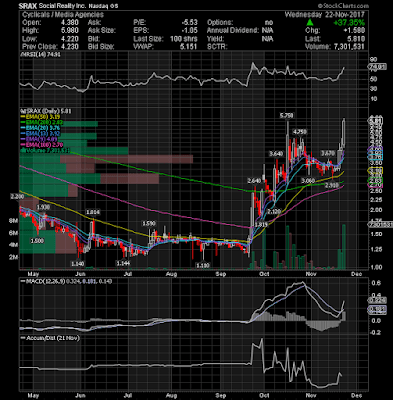Click the 2.640 price annotation
Screen dimensions: 393x400
254,181
